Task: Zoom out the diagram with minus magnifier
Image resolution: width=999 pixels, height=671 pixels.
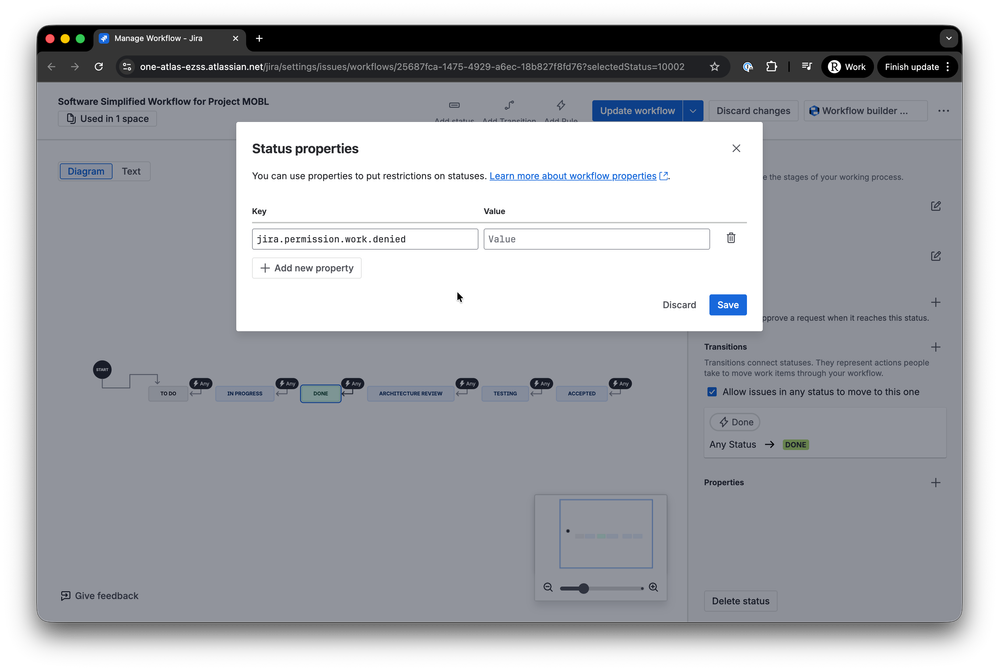Action: pyautogui.click(x=548, y=588)
